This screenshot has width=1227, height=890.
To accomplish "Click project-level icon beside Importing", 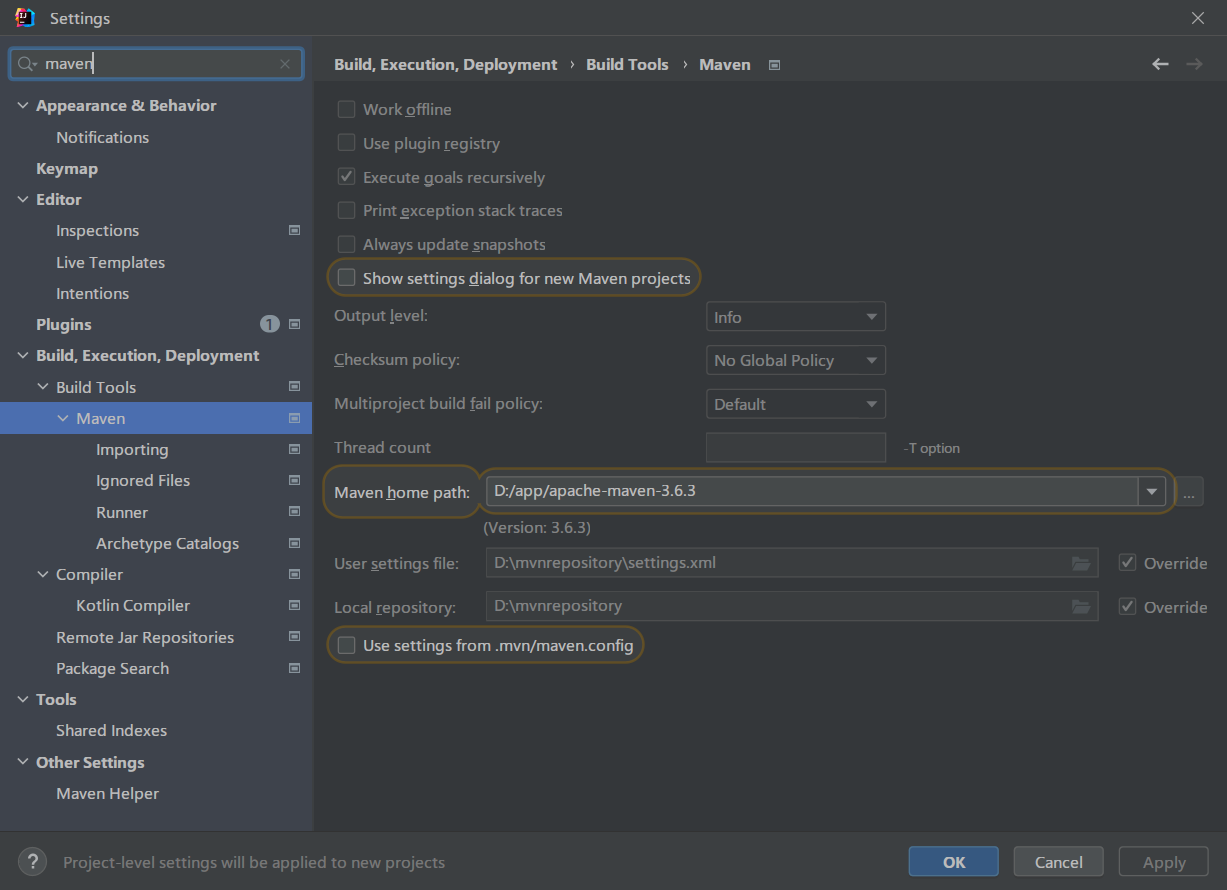I will click(294, 449).
